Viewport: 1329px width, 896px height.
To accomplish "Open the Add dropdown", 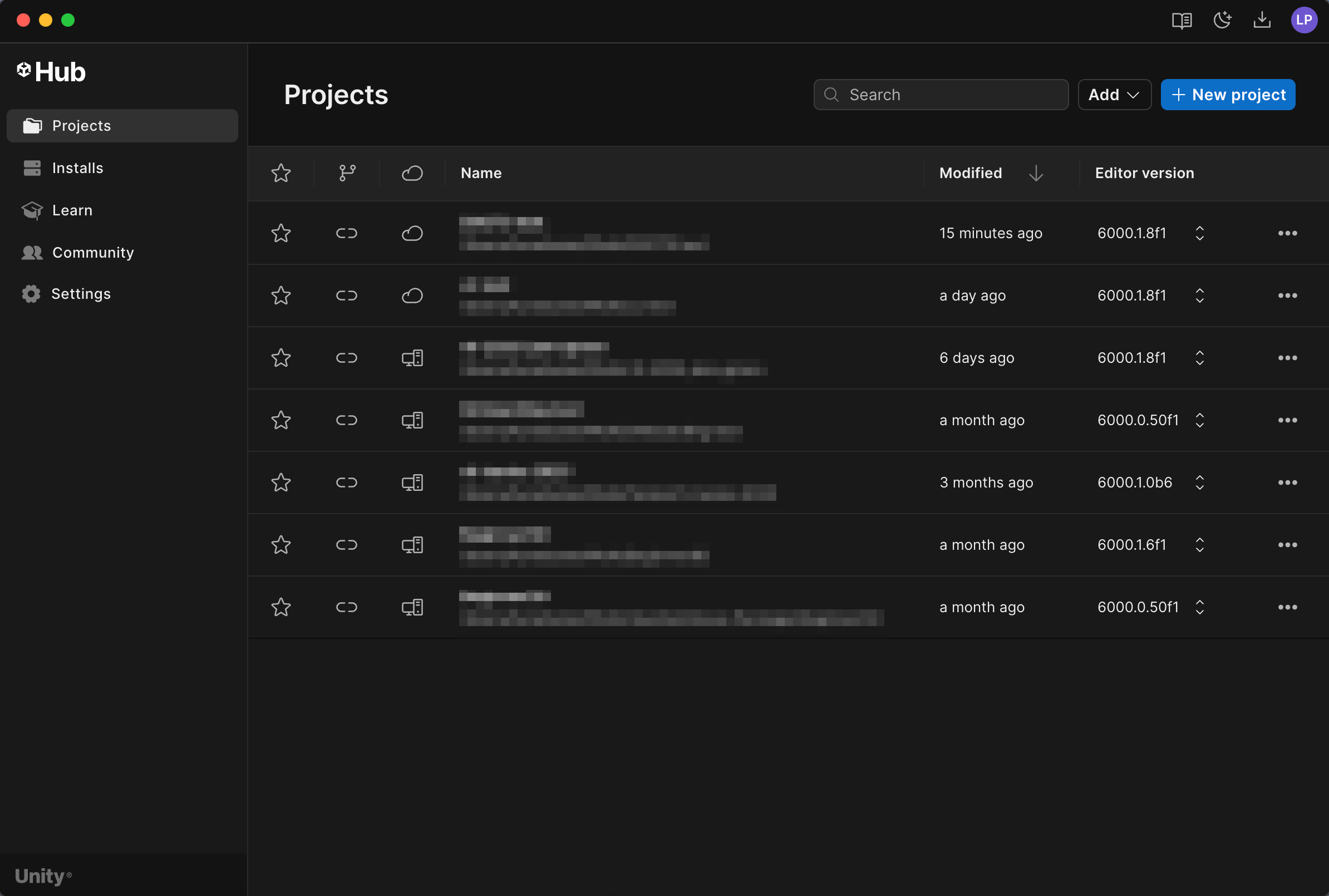I will pyautogui.click(x=1113, y=94).
